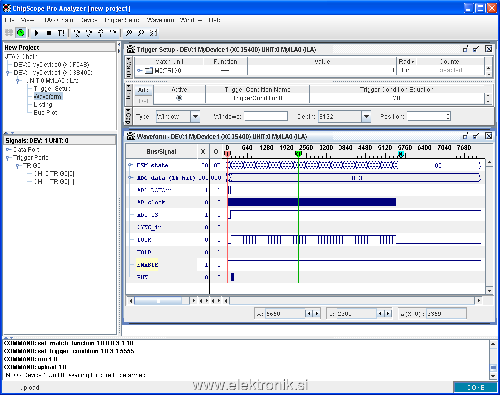Collapse the TRIG0 port node

18,166
